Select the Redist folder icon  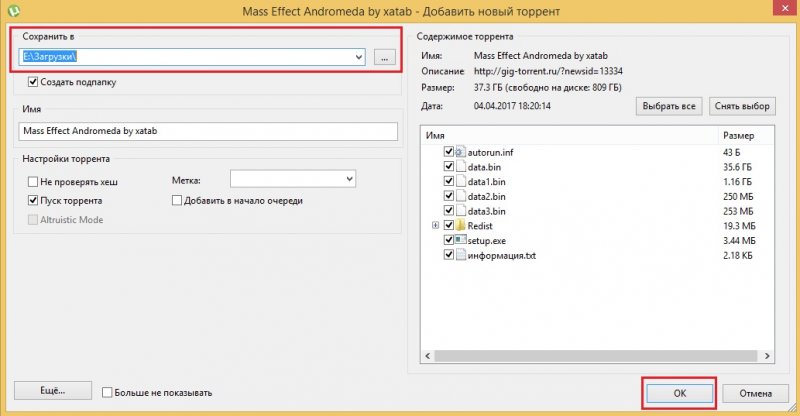(461, 226)
